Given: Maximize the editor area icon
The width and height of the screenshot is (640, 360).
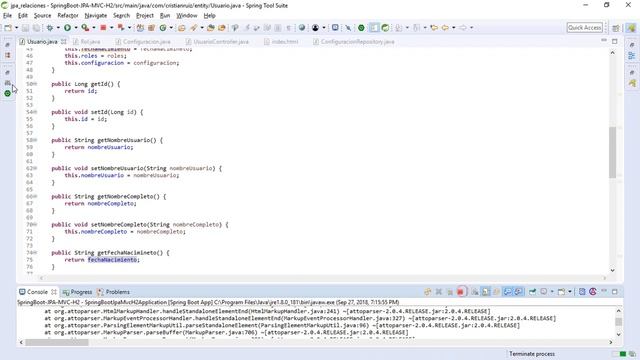Looking at the screenshot, I should tap(615, 41).
